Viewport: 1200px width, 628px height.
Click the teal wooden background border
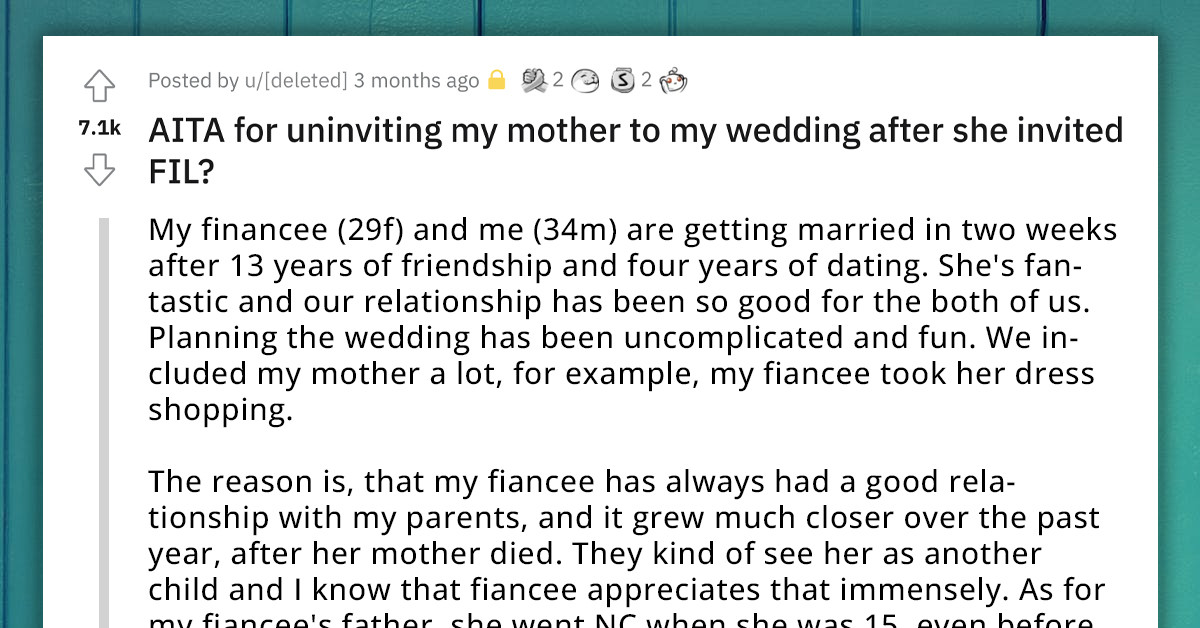[x=20, y=300]
